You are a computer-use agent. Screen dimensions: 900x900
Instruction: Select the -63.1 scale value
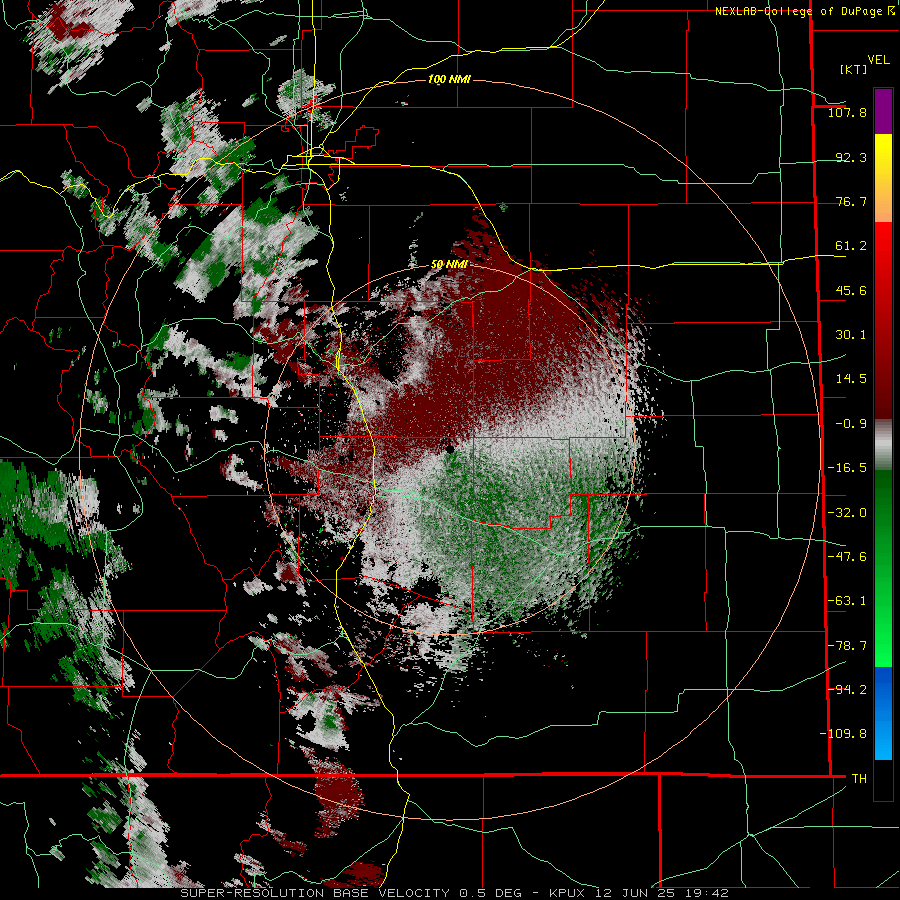click(847, 601)
